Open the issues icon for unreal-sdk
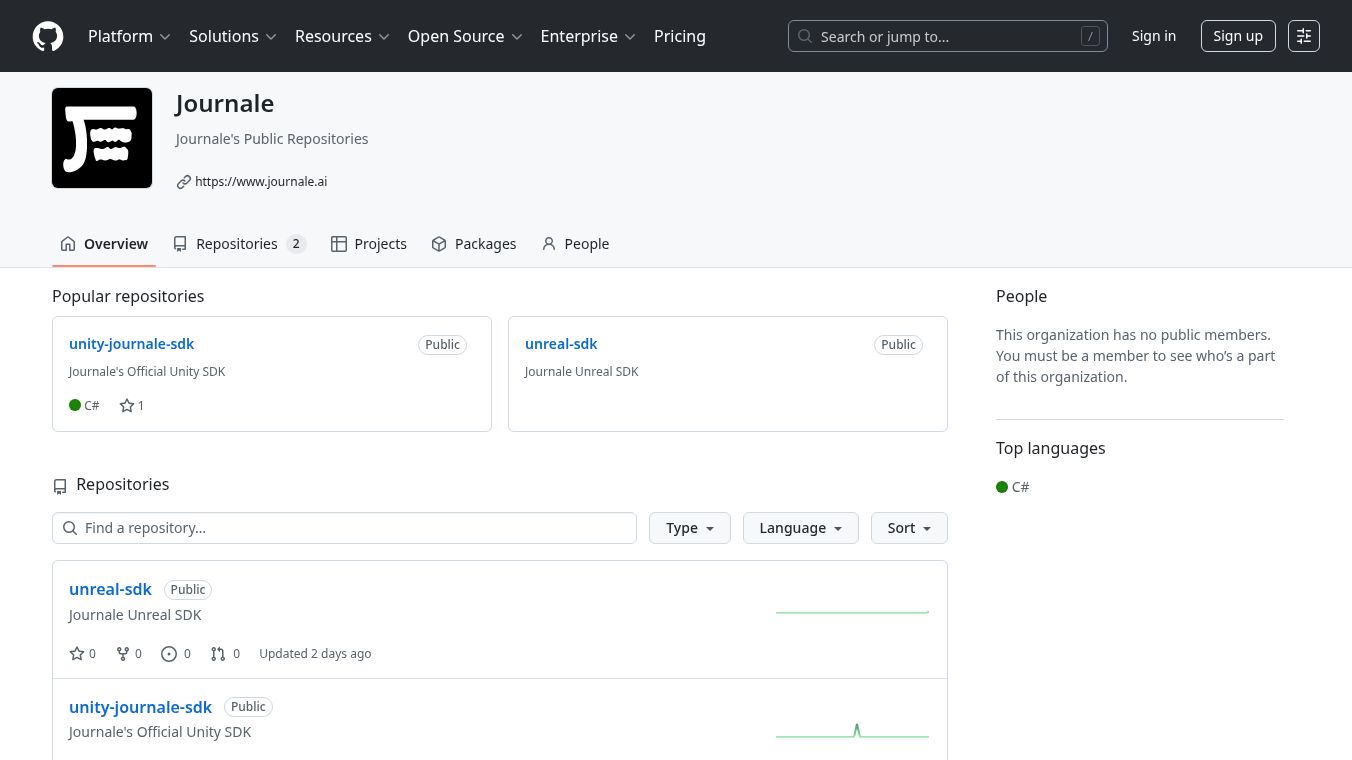Screen dimensions: 1352x760 click(x=169, y=654)
